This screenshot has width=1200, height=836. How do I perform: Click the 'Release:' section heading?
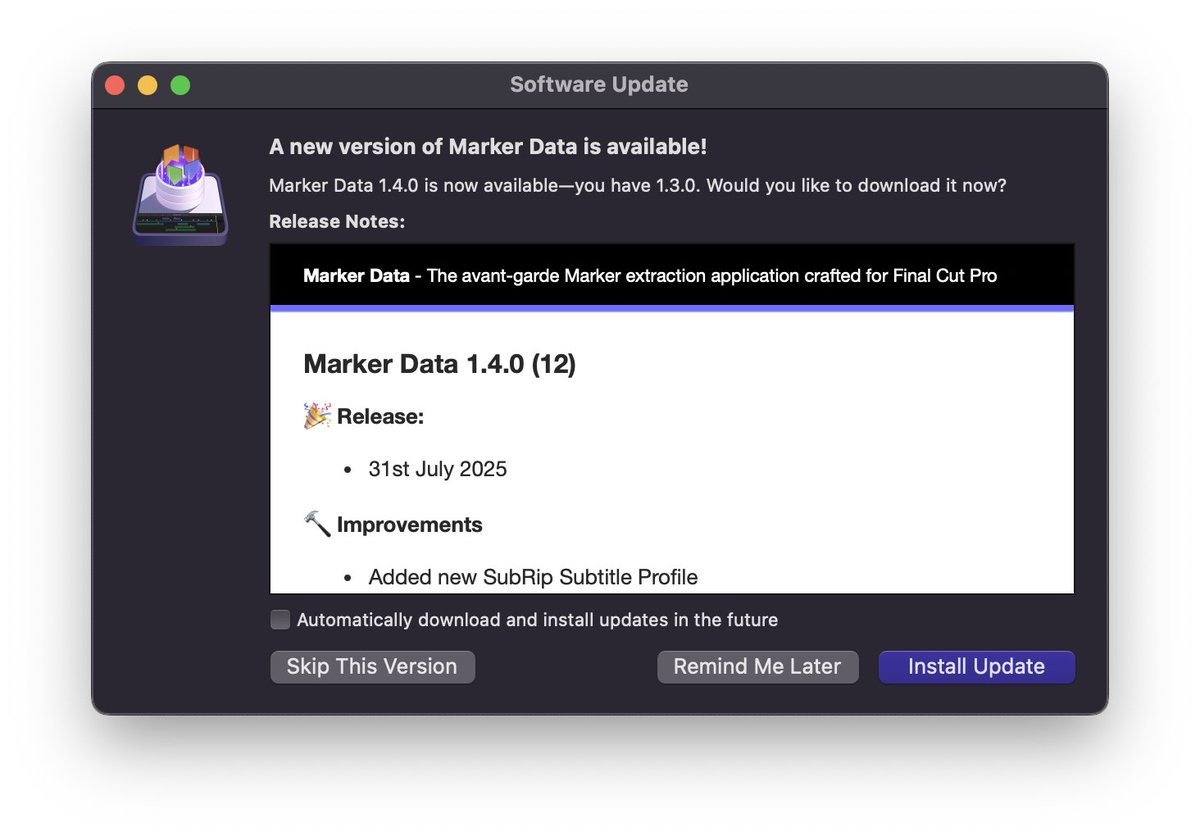(x=380, y=417)
